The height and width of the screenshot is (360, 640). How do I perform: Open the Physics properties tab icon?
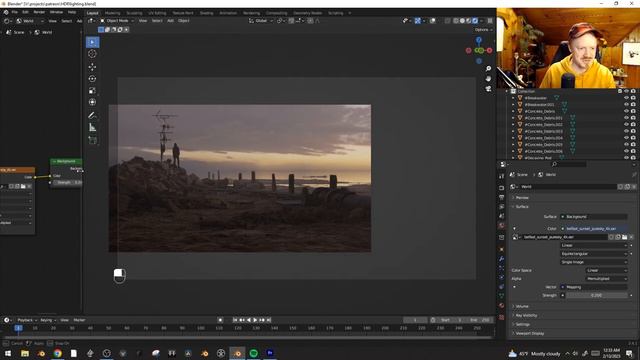tap(502, 278)
